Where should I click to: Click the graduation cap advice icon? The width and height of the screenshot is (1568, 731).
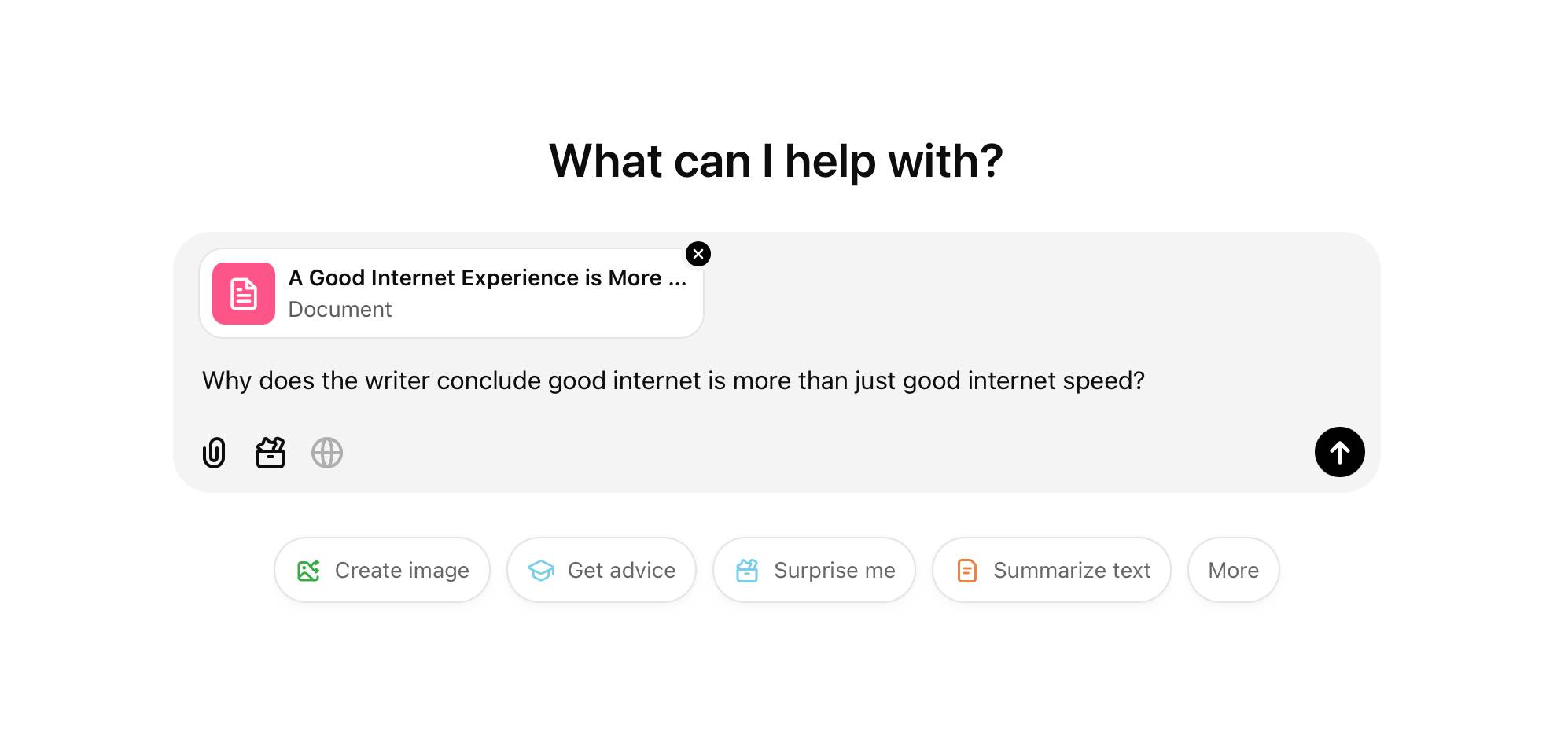541,571
